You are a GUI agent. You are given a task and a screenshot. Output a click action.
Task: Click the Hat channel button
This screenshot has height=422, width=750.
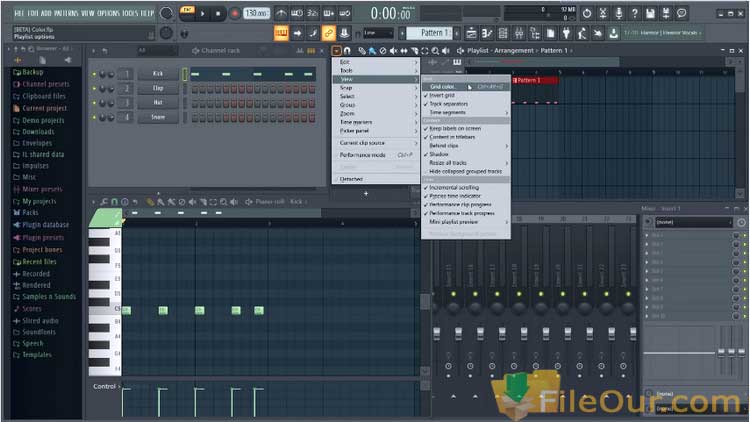(158, 102)
